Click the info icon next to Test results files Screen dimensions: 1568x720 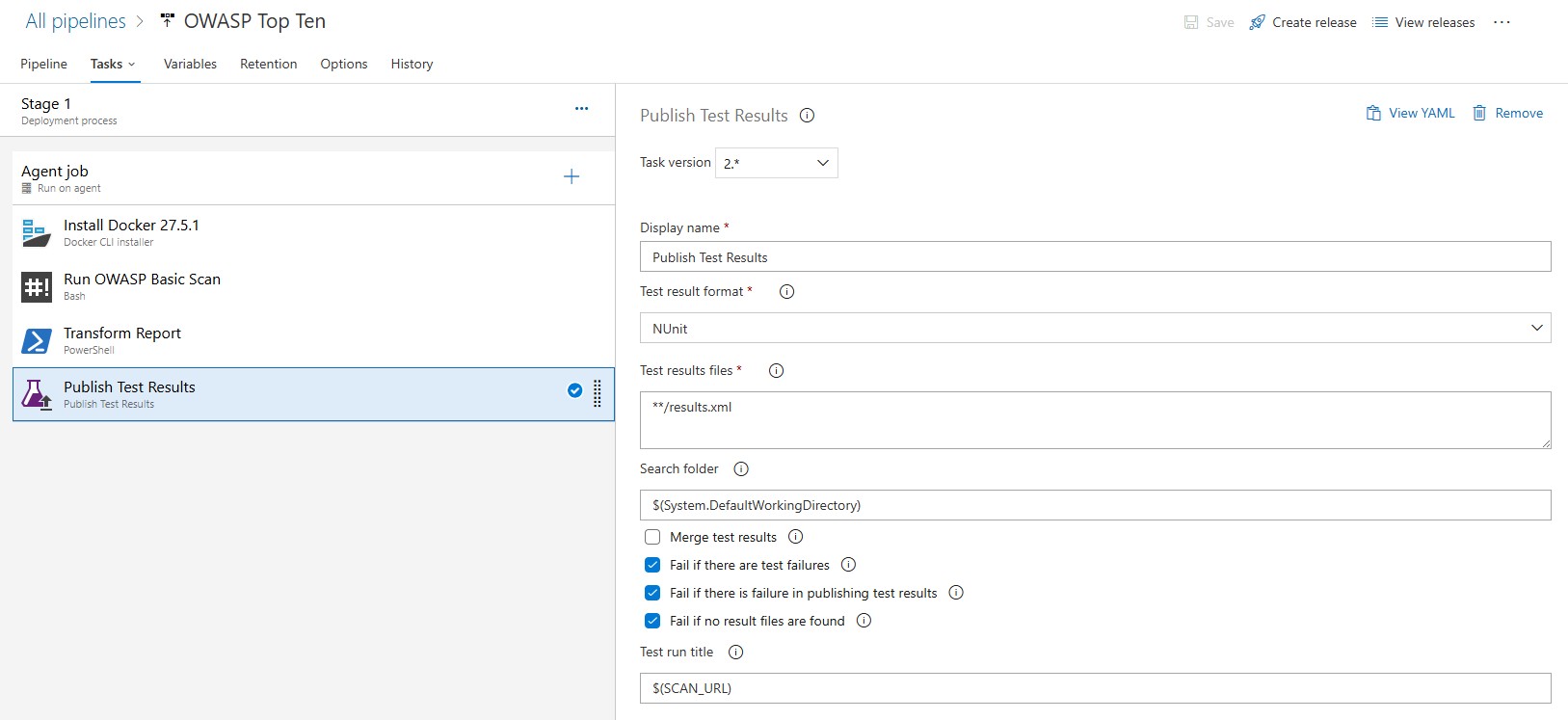pos(777,371)
